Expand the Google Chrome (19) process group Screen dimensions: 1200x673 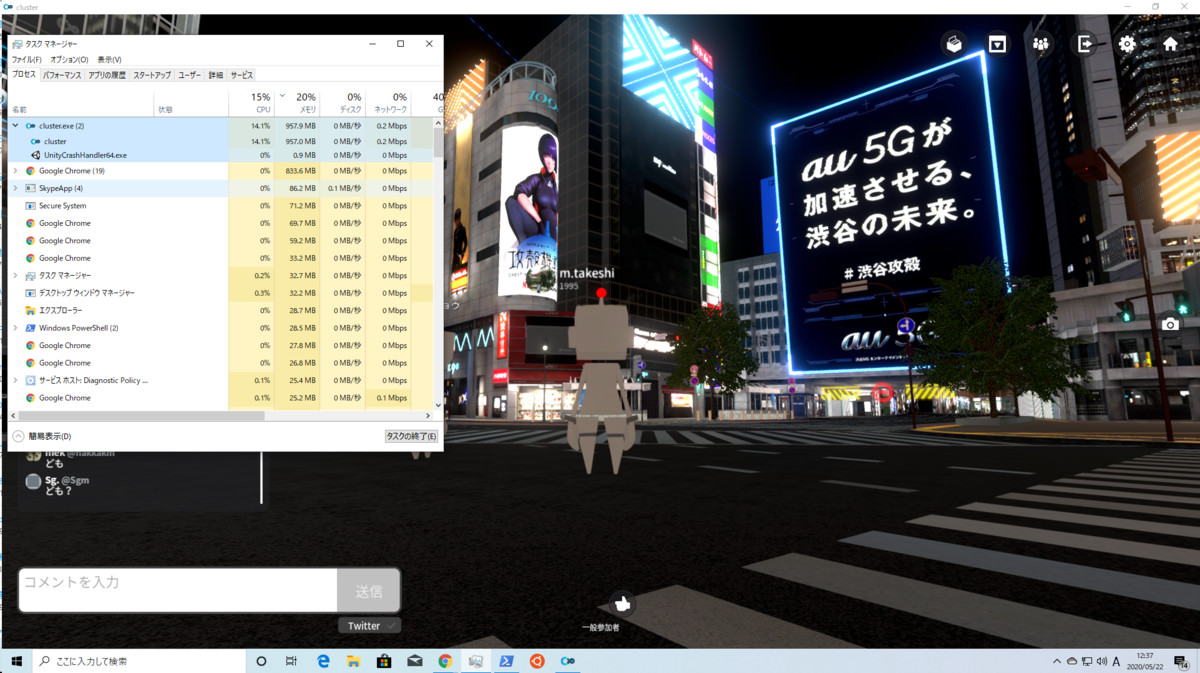[x=15, y=171]
